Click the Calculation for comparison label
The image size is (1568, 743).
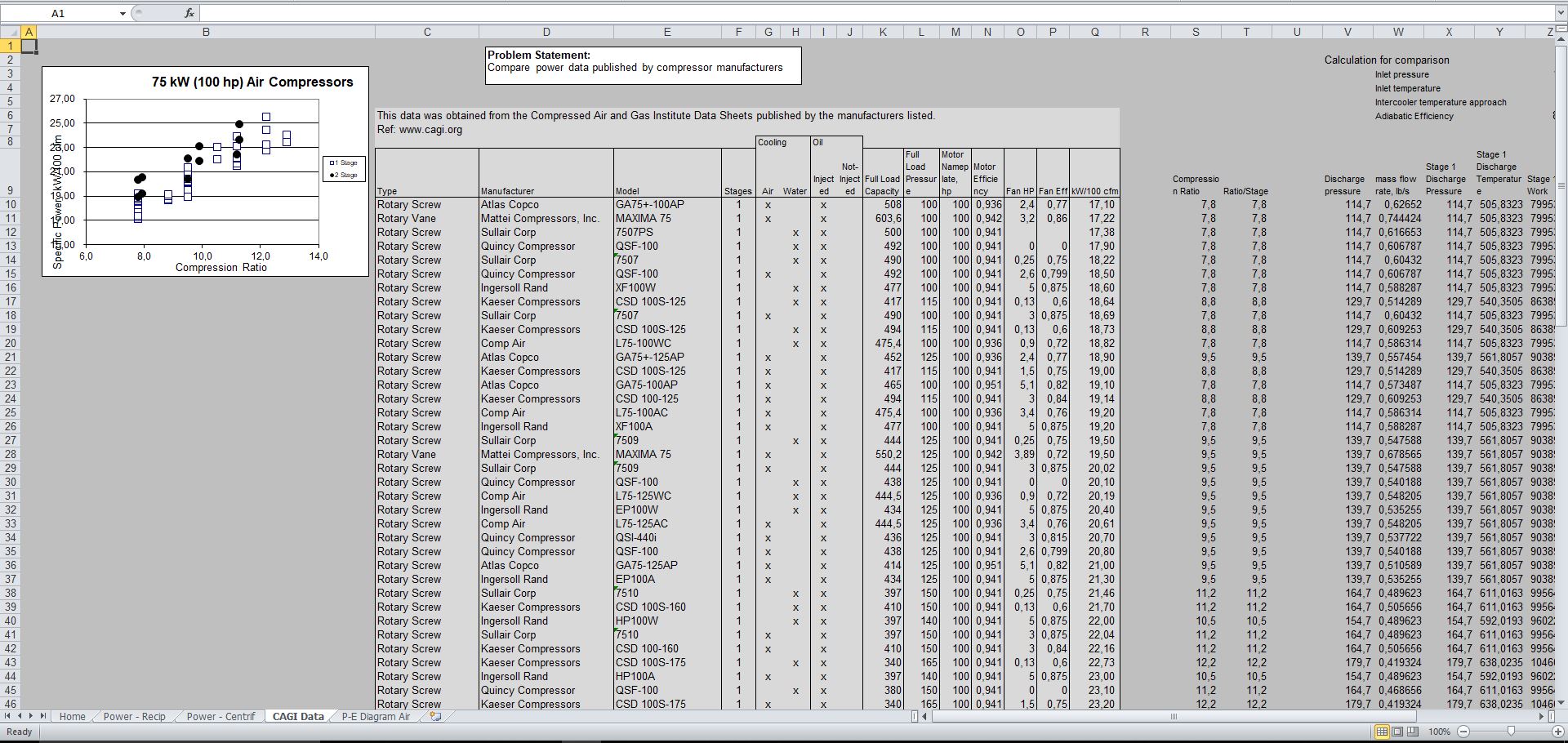(x=1387, y=60)
